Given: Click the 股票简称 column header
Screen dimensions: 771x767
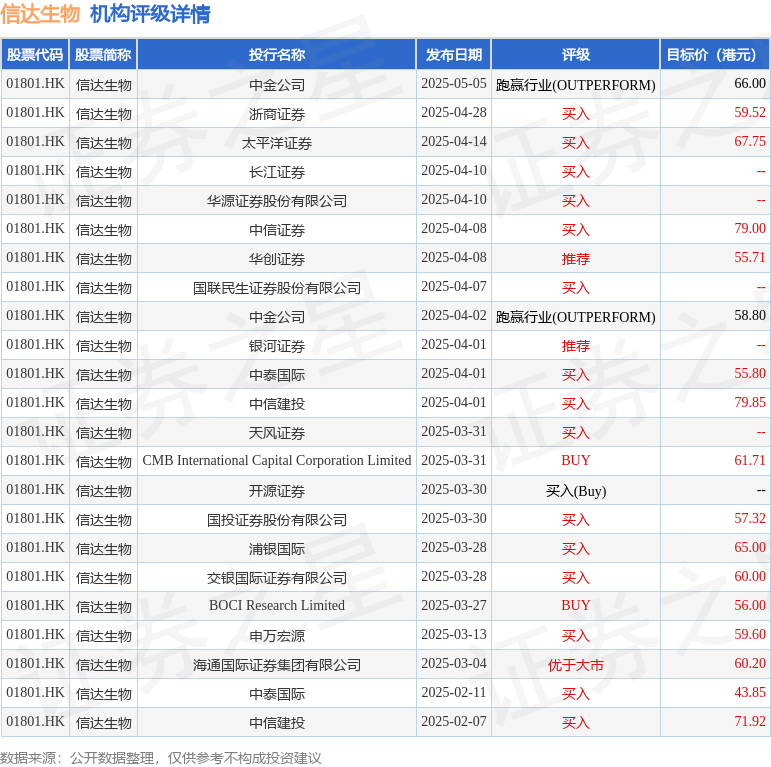Looking at the screenshot, I should pos(103,55).
